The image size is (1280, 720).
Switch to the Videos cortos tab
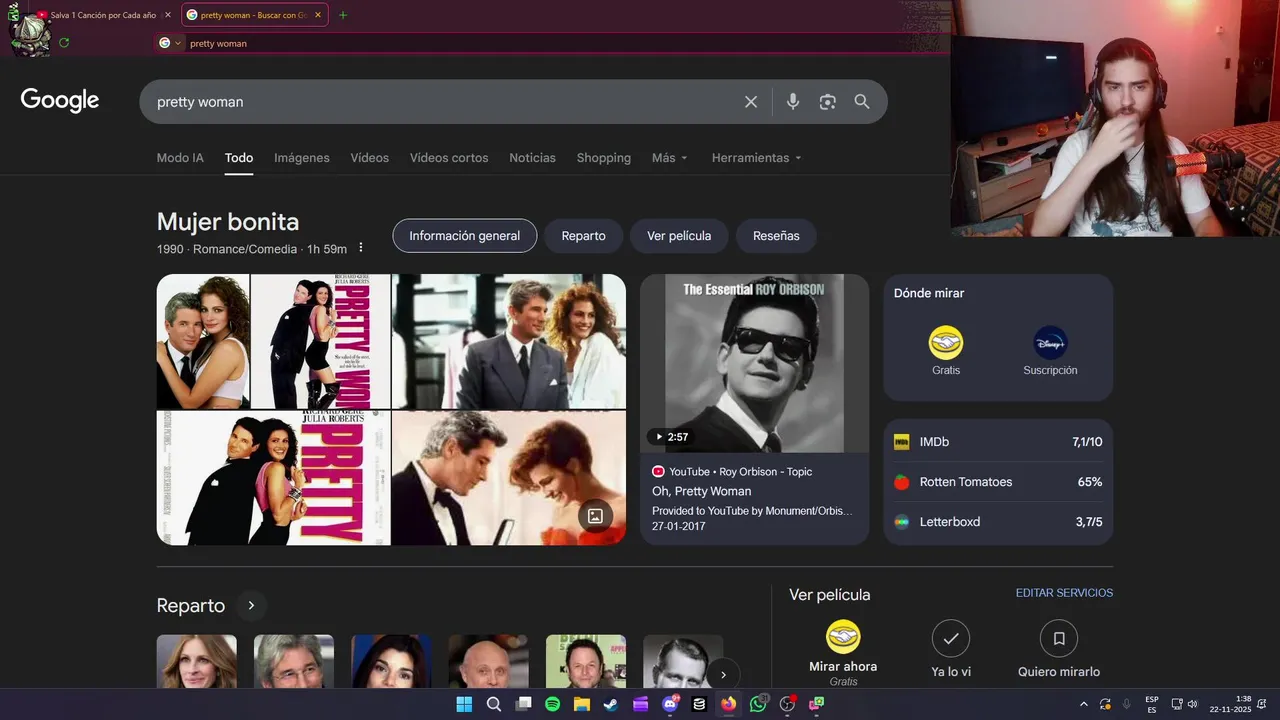[449, 158]
